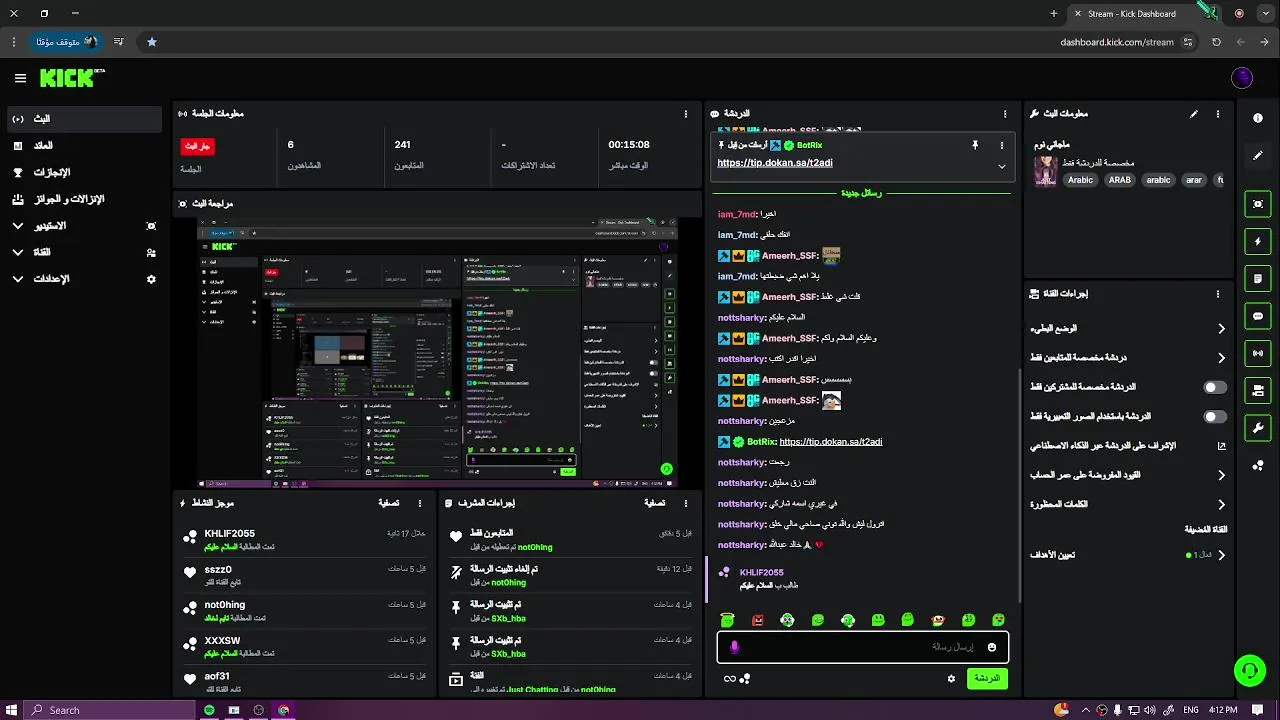Open activity feed three-dot menu
1280x720 pixels.
[420, 504]
